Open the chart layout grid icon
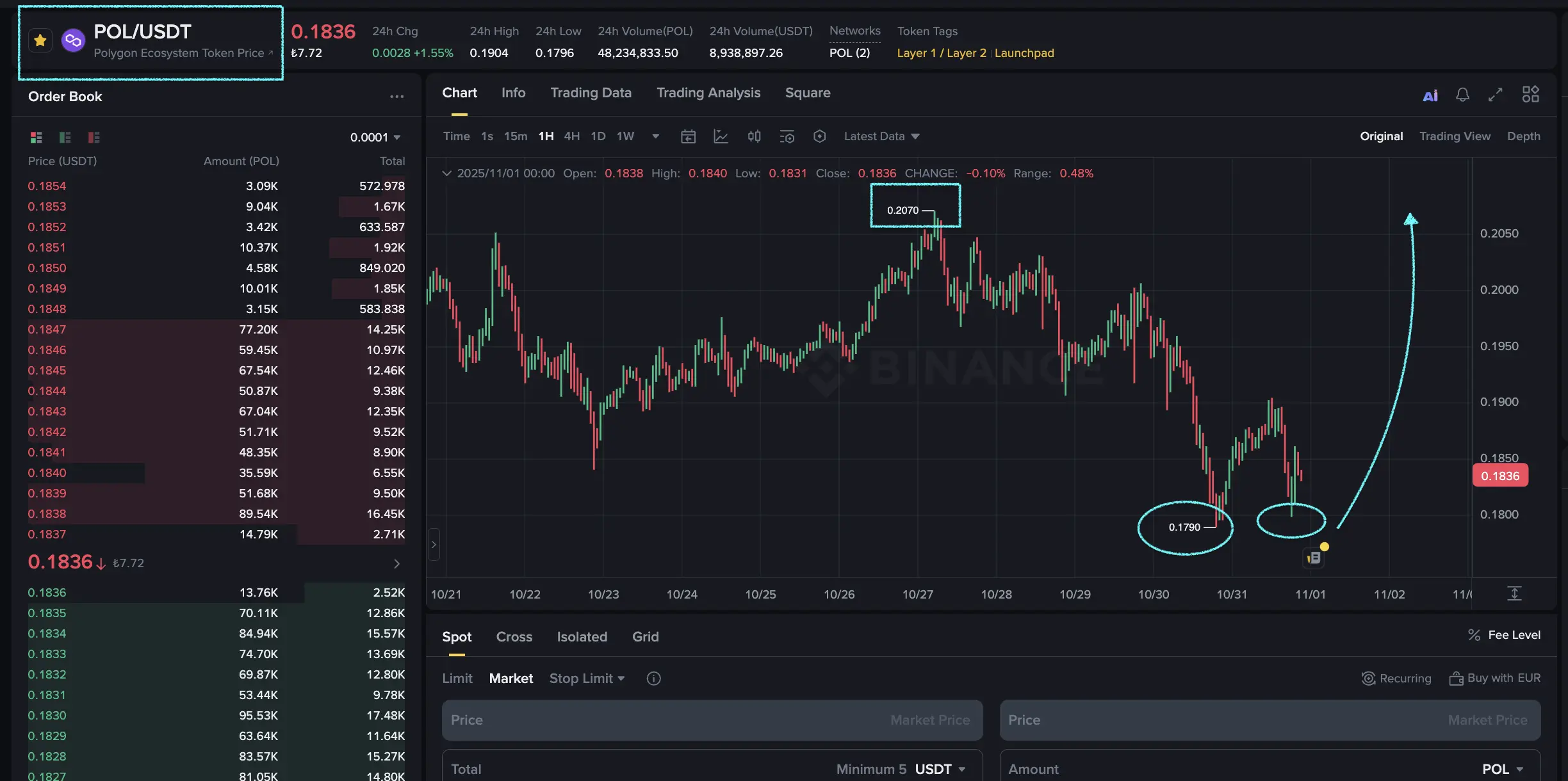Viewport: 1568px width, 781px height. click(x=1530, y=95)
